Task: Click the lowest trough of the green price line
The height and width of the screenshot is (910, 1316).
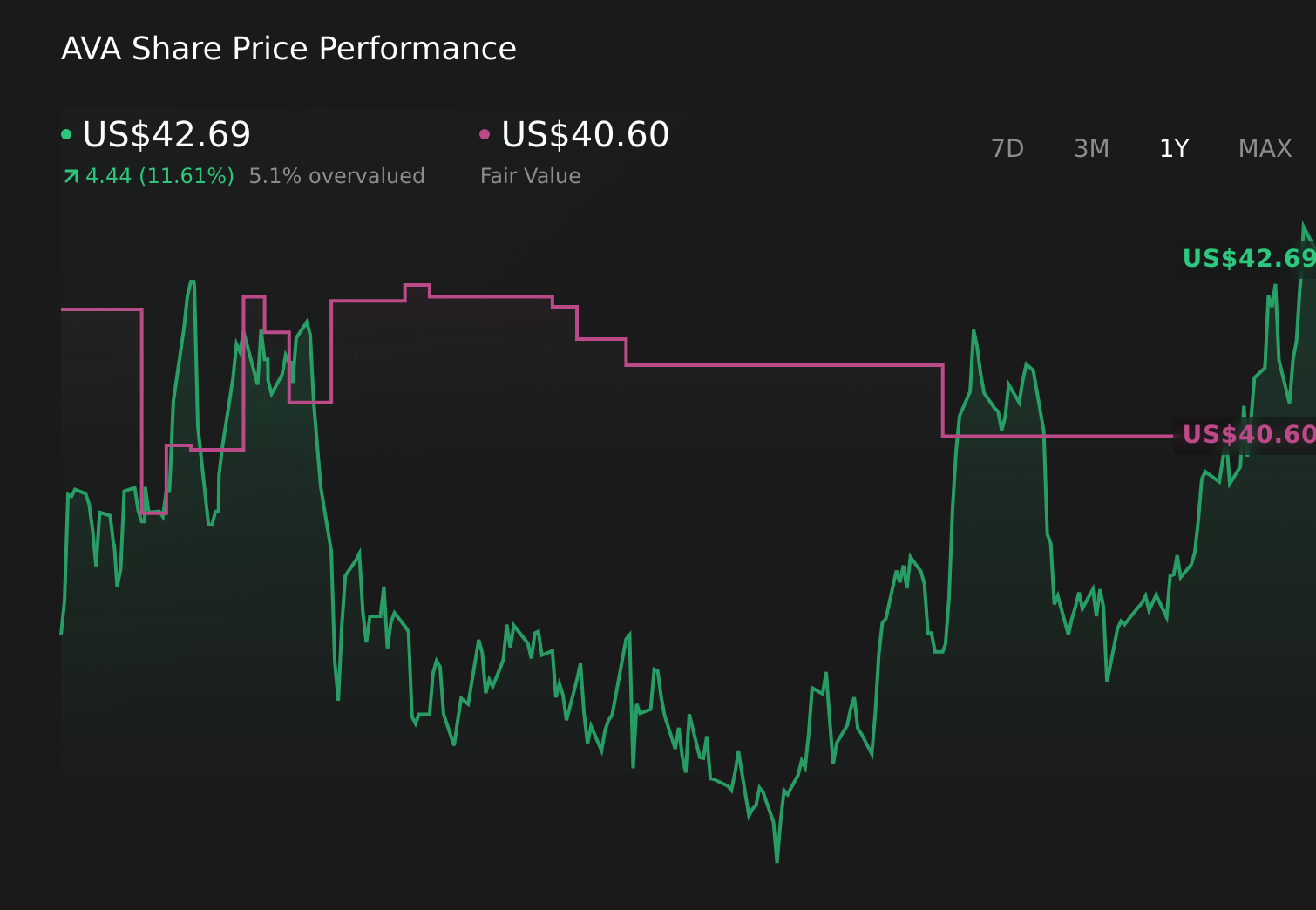Action: 777,859
